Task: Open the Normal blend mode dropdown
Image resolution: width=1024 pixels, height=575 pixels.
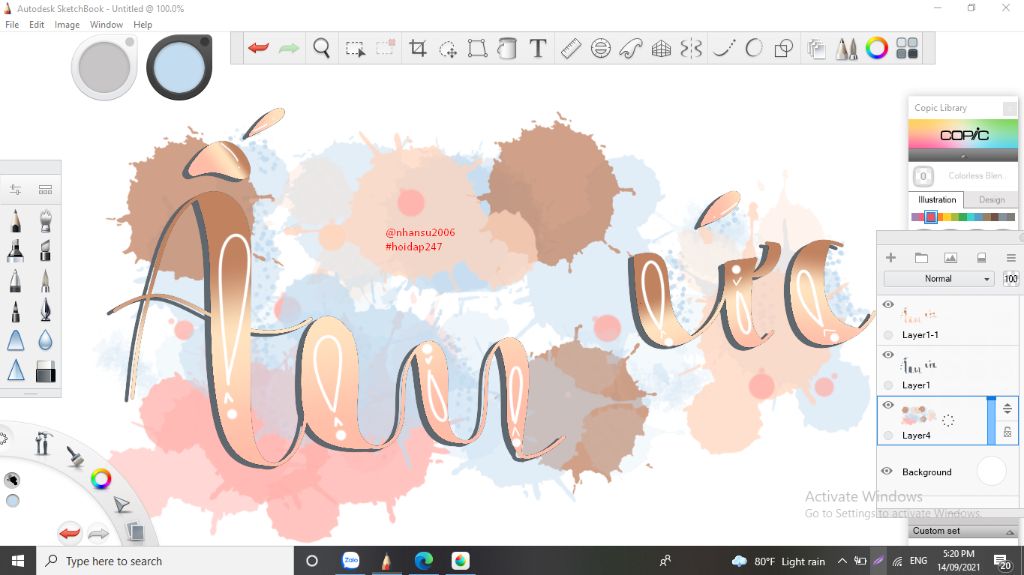Action: [x=938, y=278]
